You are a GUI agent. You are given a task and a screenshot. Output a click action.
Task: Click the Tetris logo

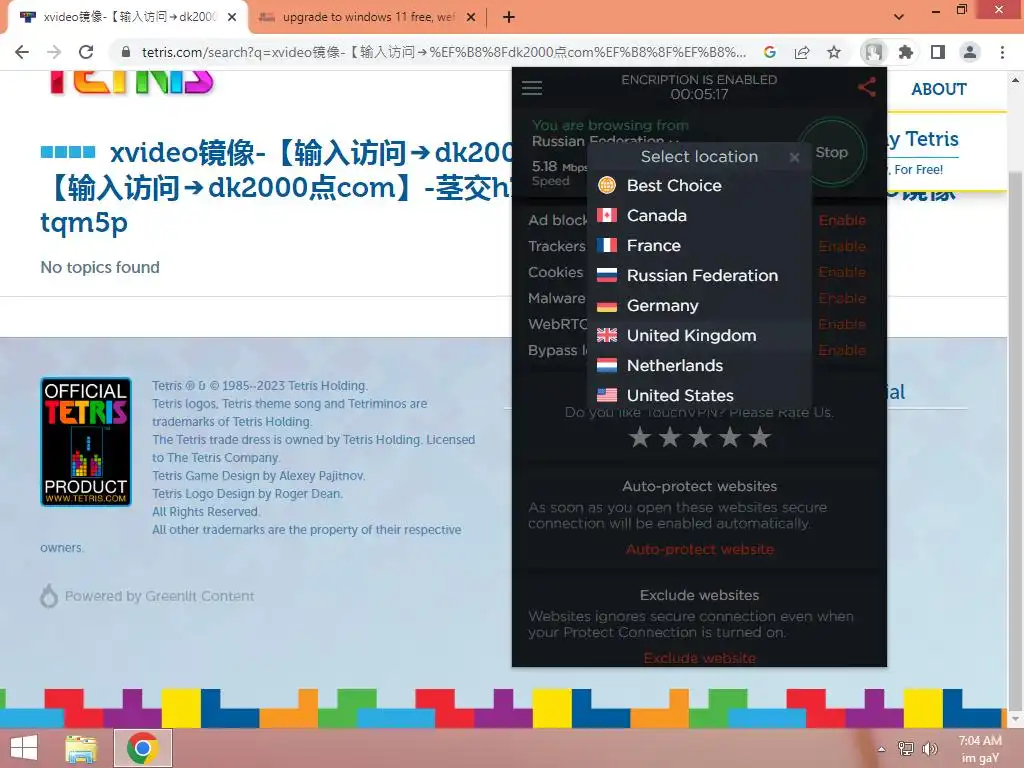(131, 82)
